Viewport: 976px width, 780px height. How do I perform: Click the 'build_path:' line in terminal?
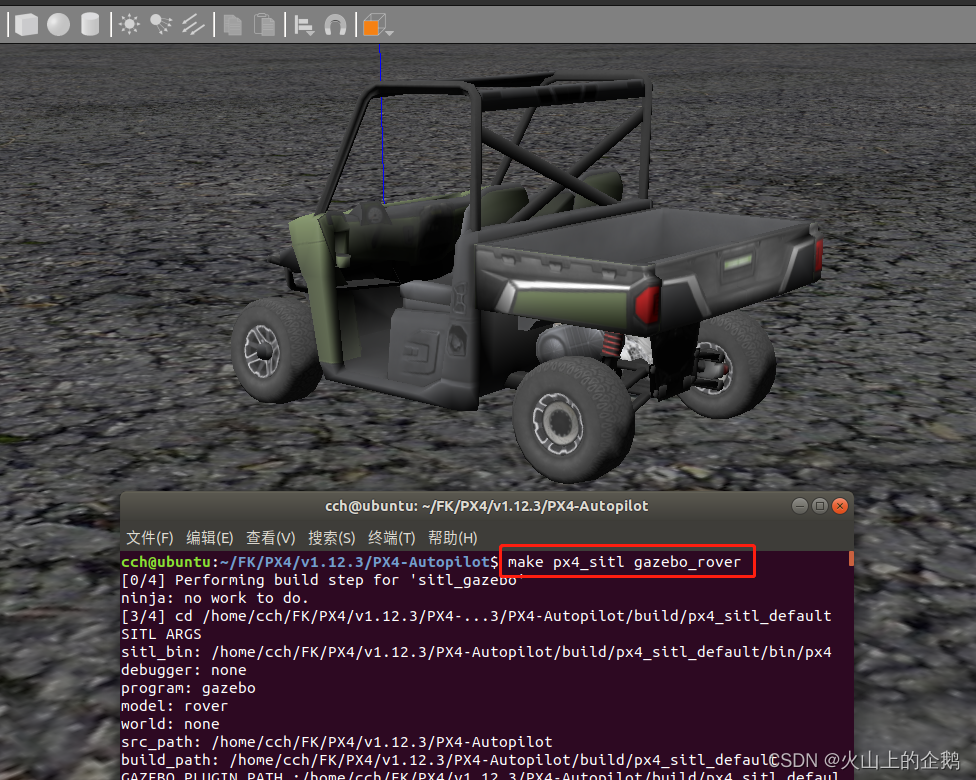(447, 760)
